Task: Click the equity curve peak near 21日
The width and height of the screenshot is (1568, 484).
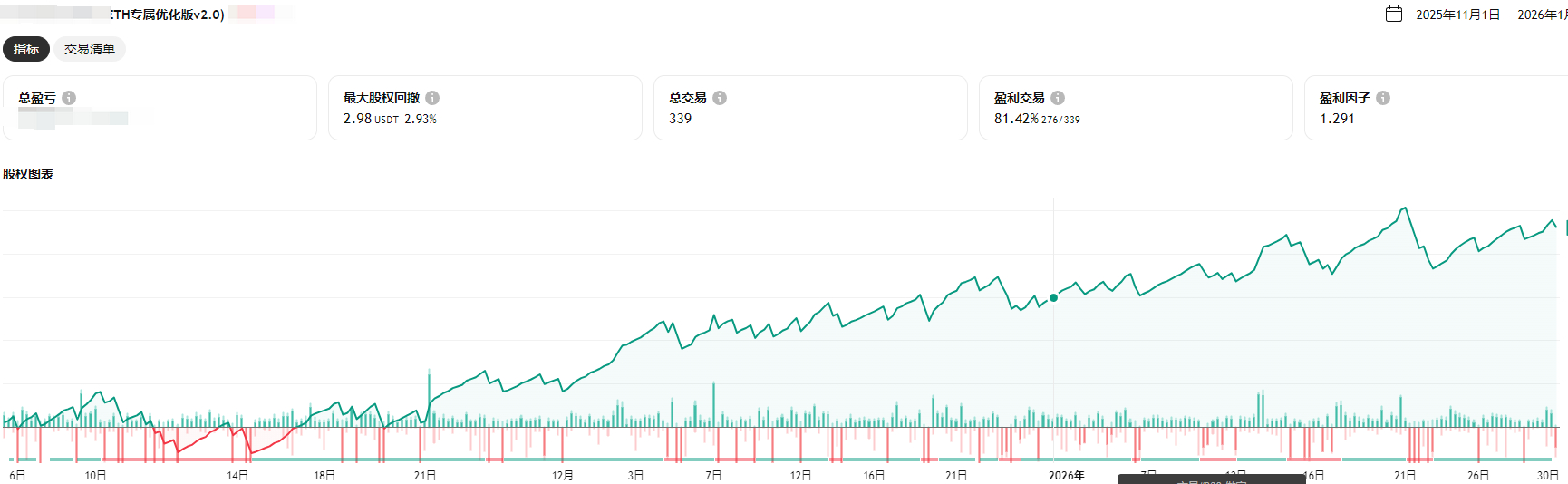Action: pyautogui.click(x=1404, y=208)
